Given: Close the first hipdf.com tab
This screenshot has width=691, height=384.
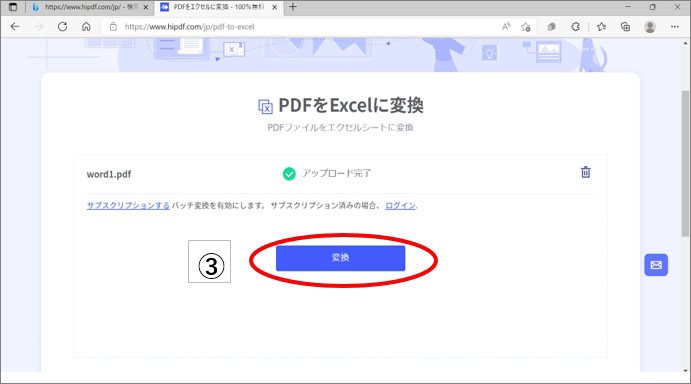Looking at the screenshot, I should point(146,7).
